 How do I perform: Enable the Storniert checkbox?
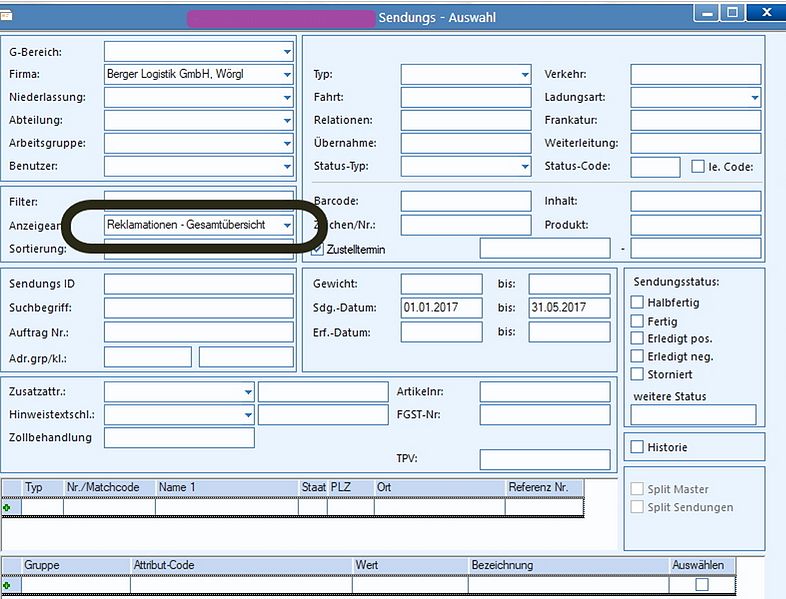pos(637,374)
